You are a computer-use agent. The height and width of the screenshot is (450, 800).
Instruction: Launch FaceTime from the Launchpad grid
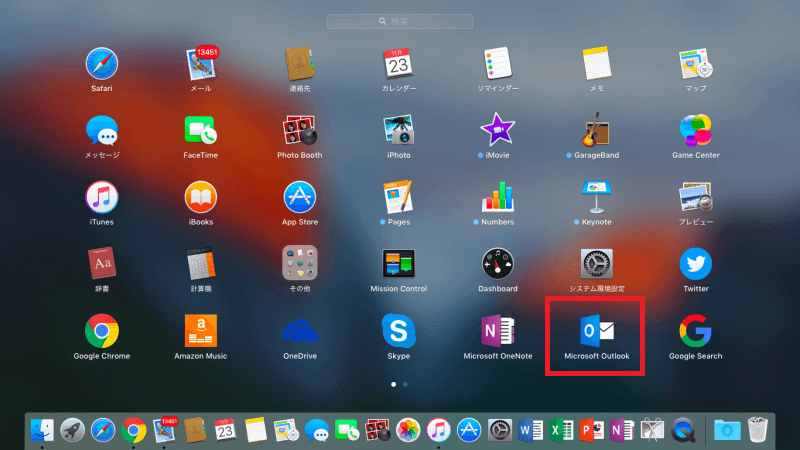pyautogui.click(x=201, y=131)
